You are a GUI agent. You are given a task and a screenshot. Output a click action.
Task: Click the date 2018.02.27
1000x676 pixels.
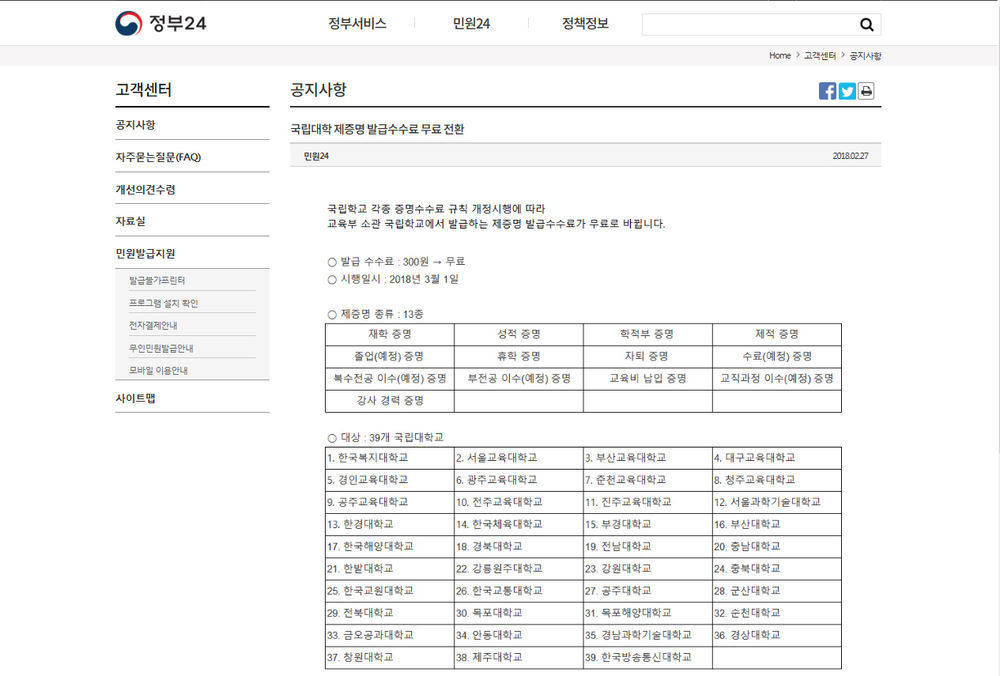click(850, 156)
